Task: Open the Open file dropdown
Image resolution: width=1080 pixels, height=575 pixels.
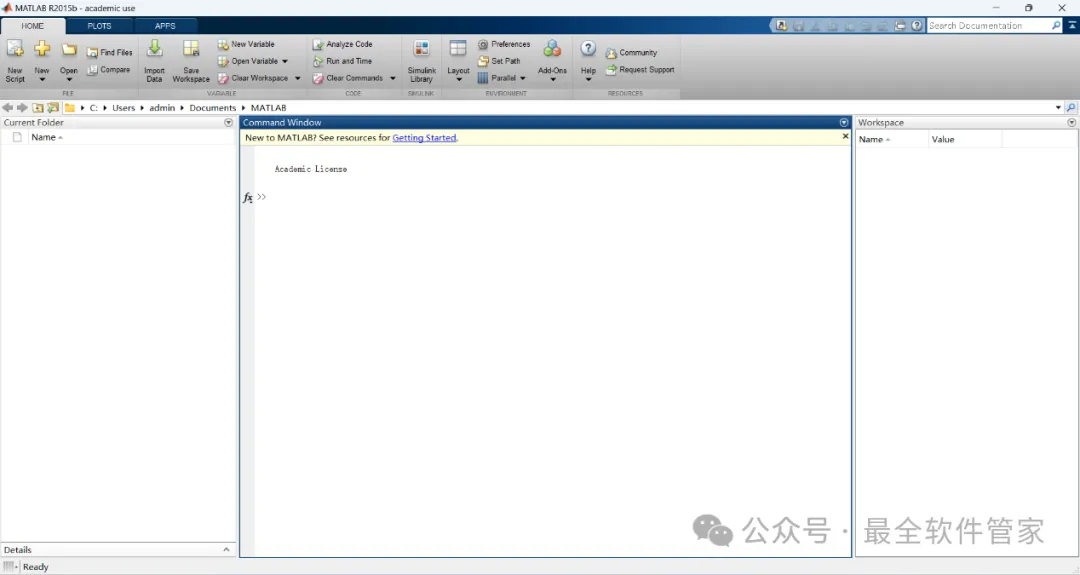Action: [69, 61]
